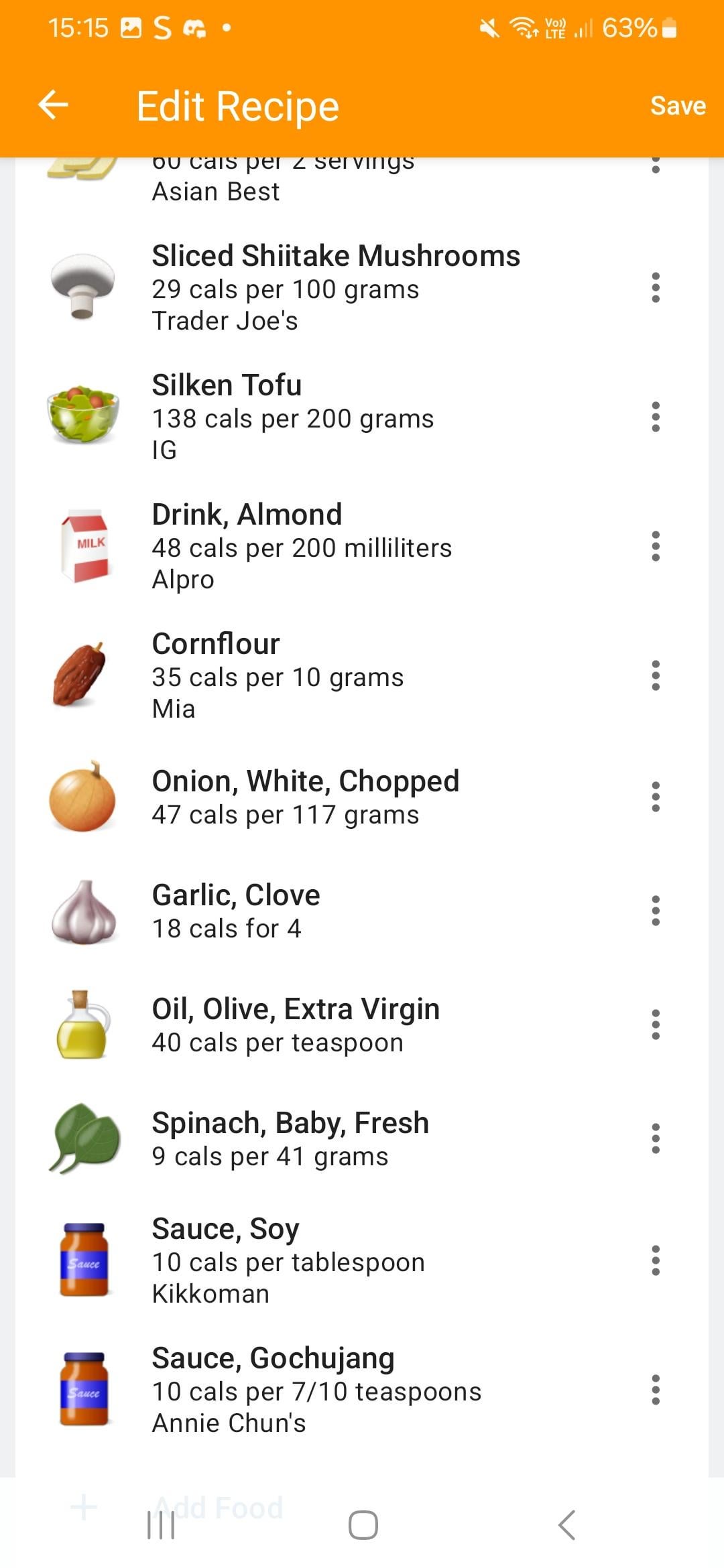Tap the almond drink milk carton icon
The height and width of the screenshot is (1568, 724).
(84, 546)
